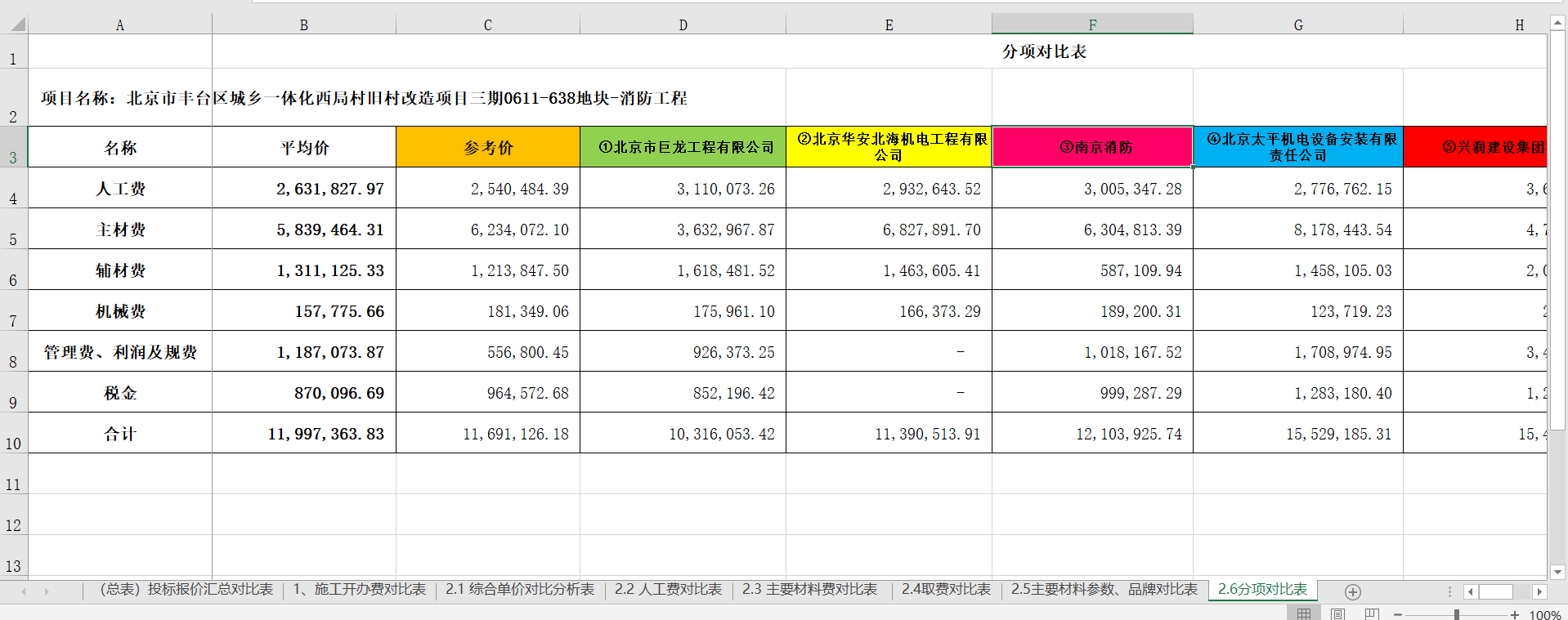The height and width of the screenshot is (620, 1568).
Task: Select column C header
Action: coord(488,25)
